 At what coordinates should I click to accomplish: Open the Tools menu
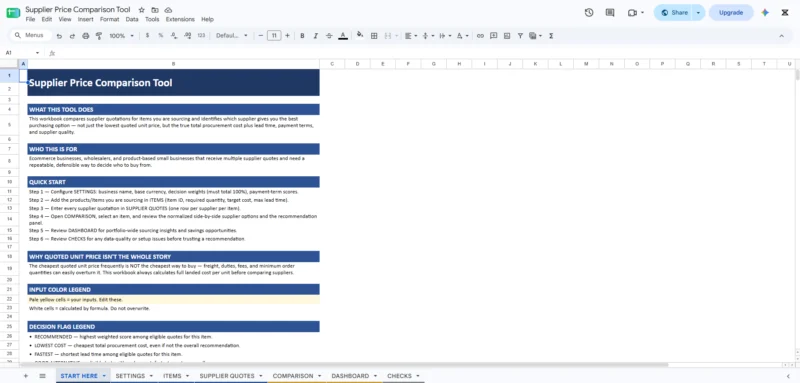[x=152, y=19]
